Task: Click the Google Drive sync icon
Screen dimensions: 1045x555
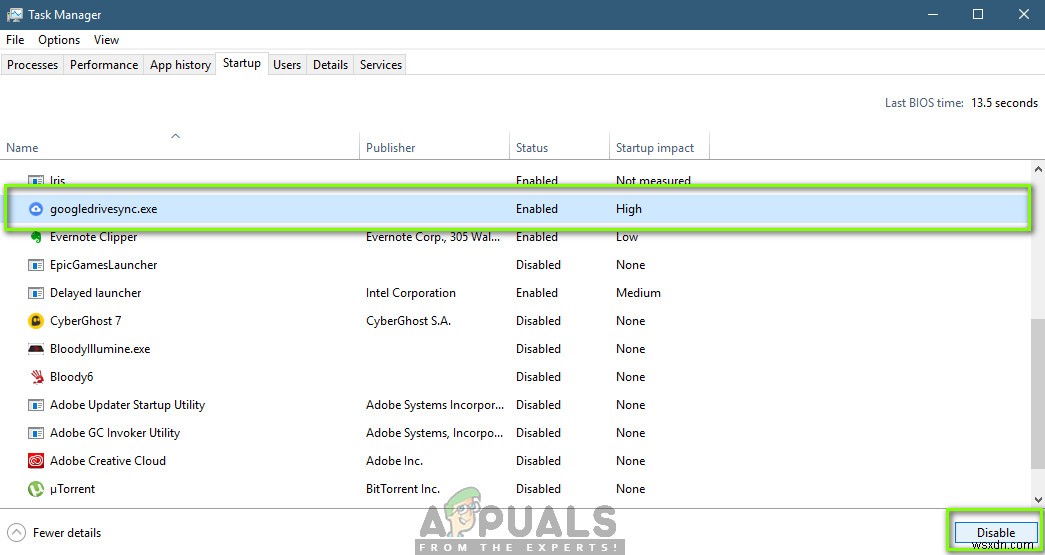Action: point(36,209)
